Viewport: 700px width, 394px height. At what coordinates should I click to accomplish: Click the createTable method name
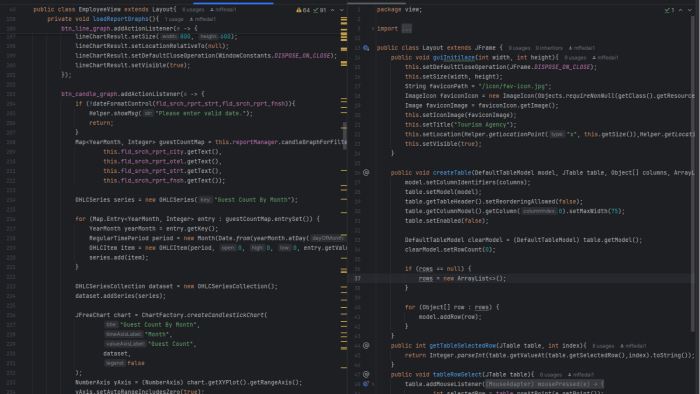[x=452, y=173]
